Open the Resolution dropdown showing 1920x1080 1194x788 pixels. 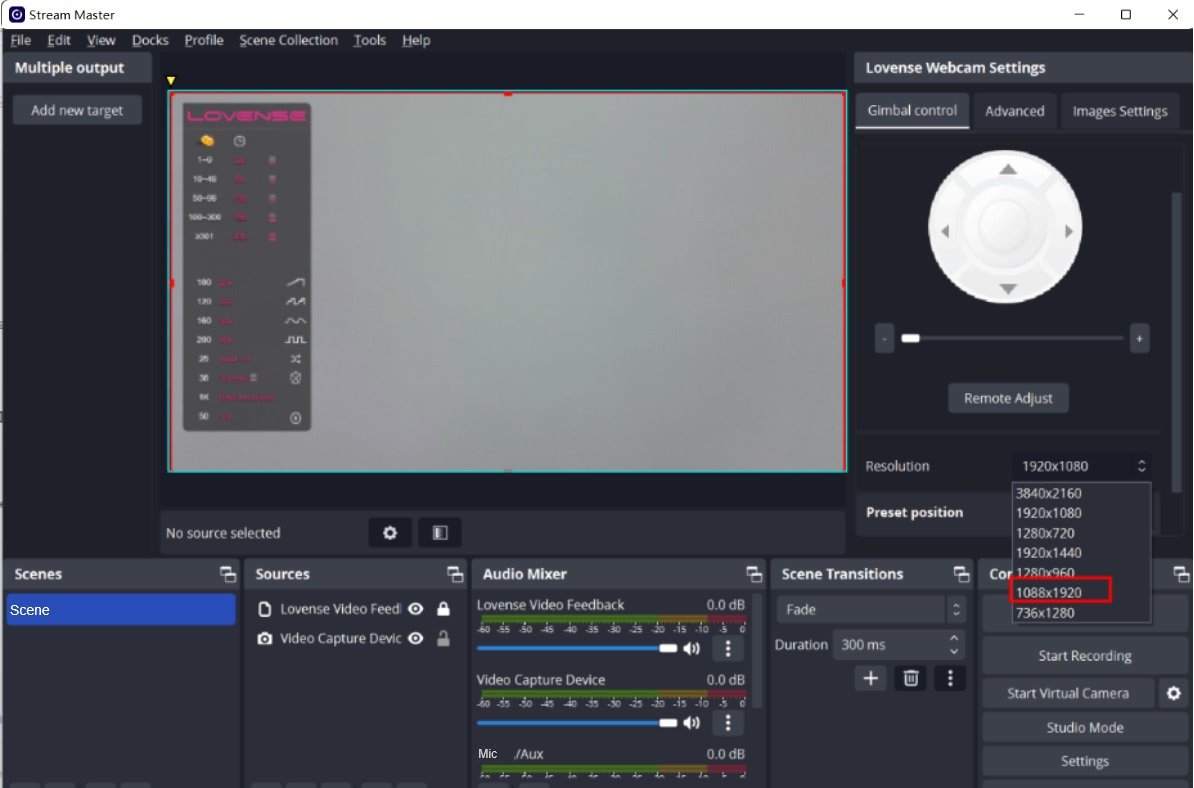point(1081,466)
